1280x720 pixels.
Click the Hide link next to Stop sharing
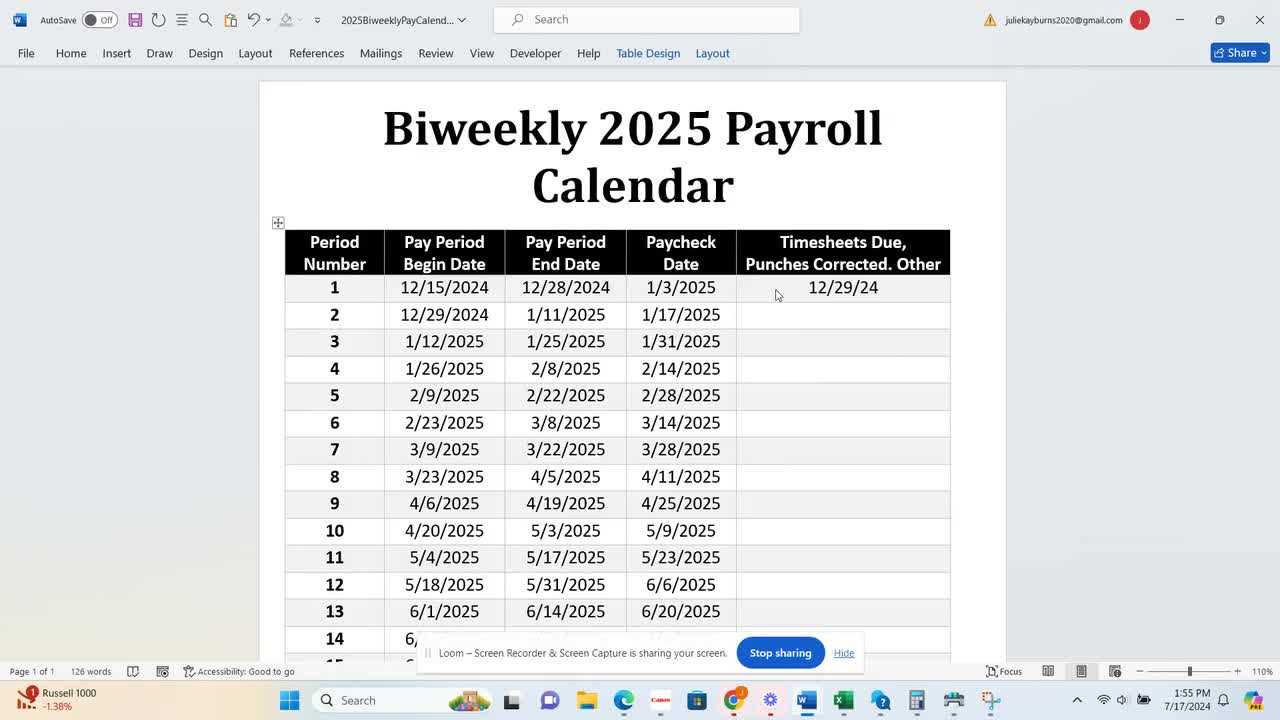843,652
